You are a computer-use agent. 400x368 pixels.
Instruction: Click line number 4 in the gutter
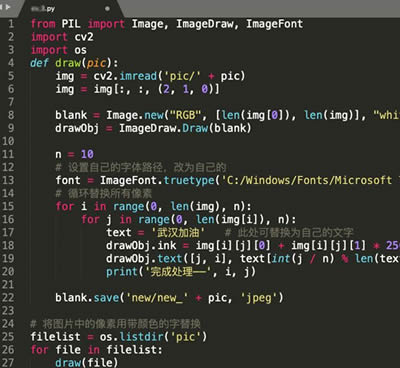pos(11,63)
